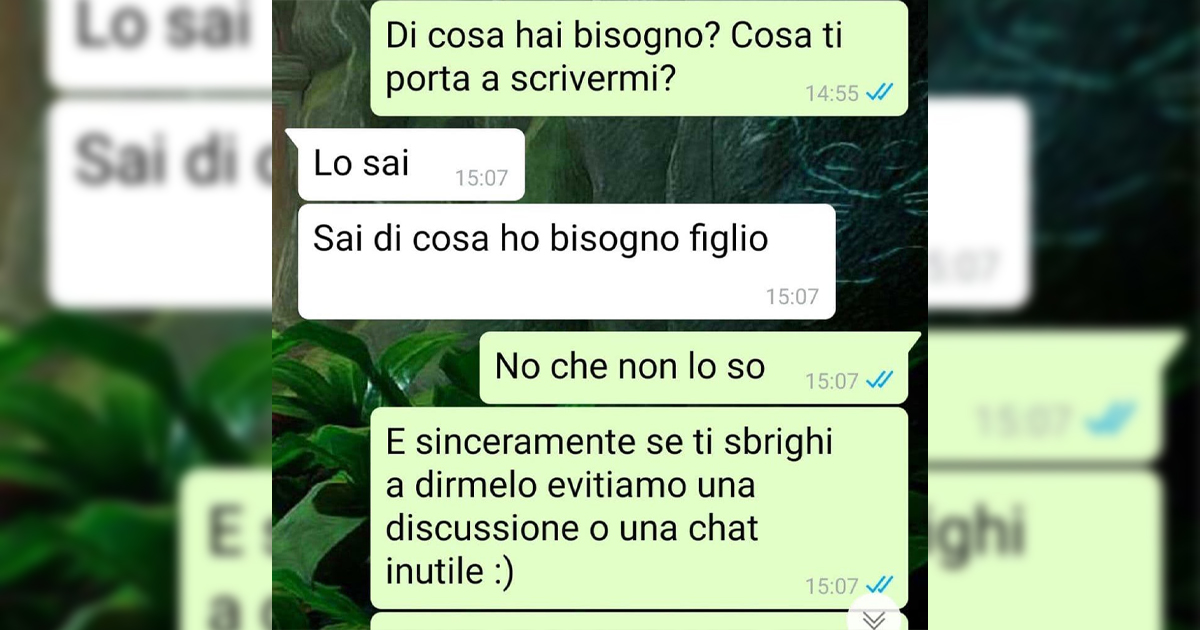
Task: Click the 15:07 timestamp under 'bisogno figlio'
Action: click(x=792, y=296)
